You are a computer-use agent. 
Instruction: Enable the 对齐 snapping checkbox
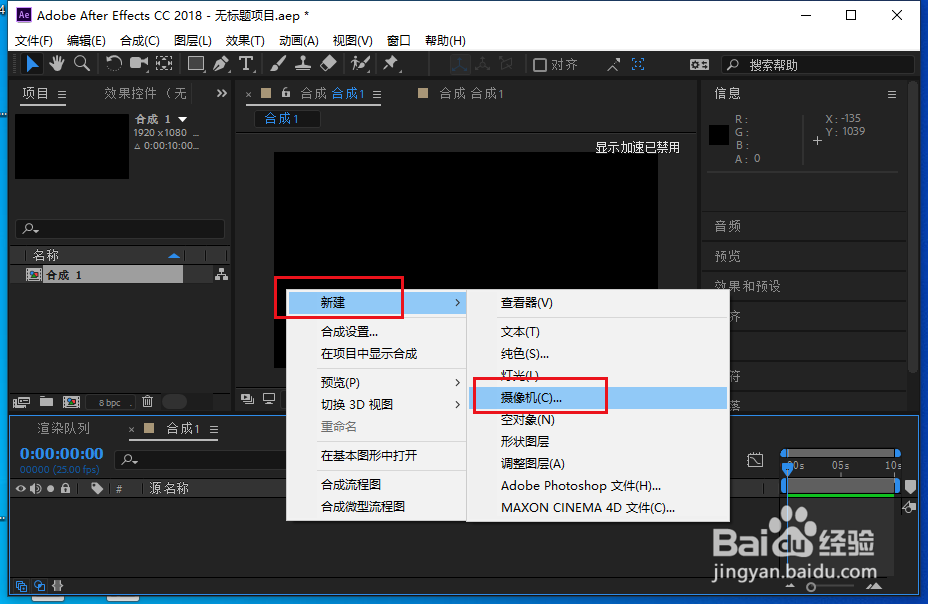pyautogui.click(x=540, y=65)
